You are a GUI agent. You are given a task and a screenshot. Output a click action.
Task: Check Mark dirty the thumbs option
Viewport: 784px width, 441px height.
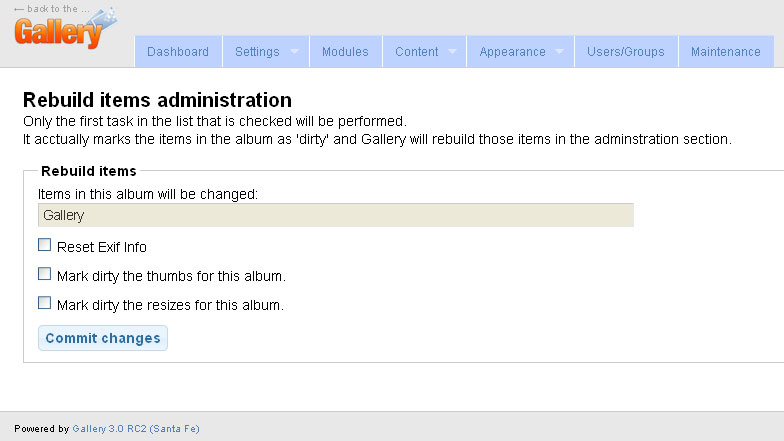44,274
